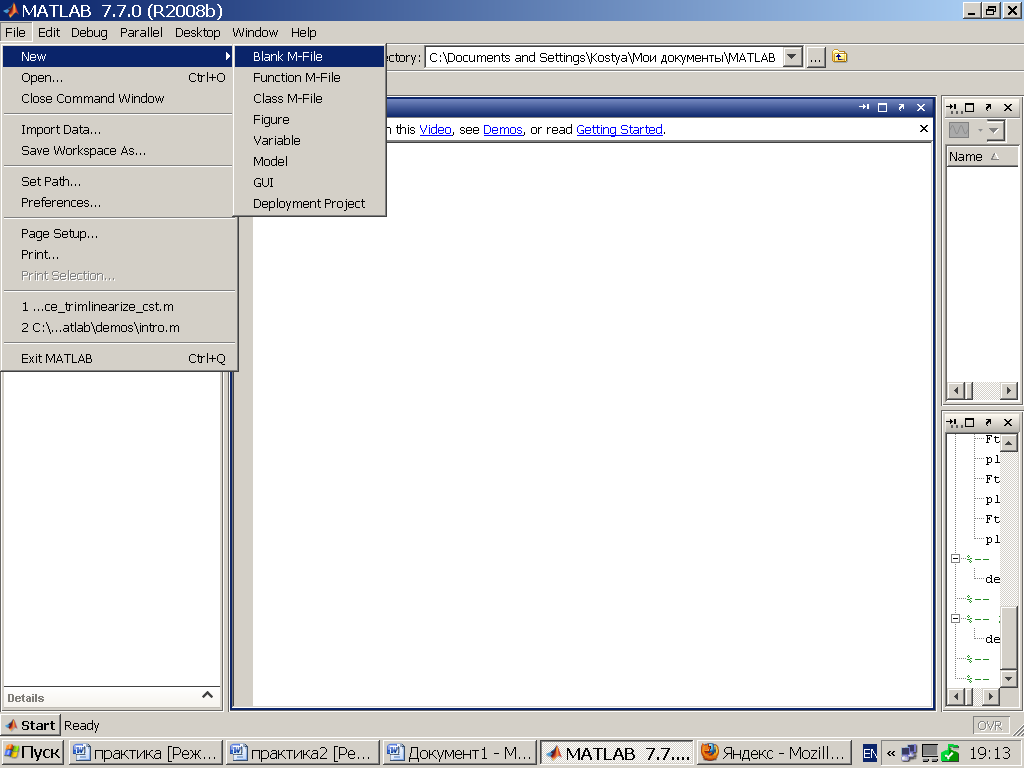Open the Demos link

tap(503, 129)
